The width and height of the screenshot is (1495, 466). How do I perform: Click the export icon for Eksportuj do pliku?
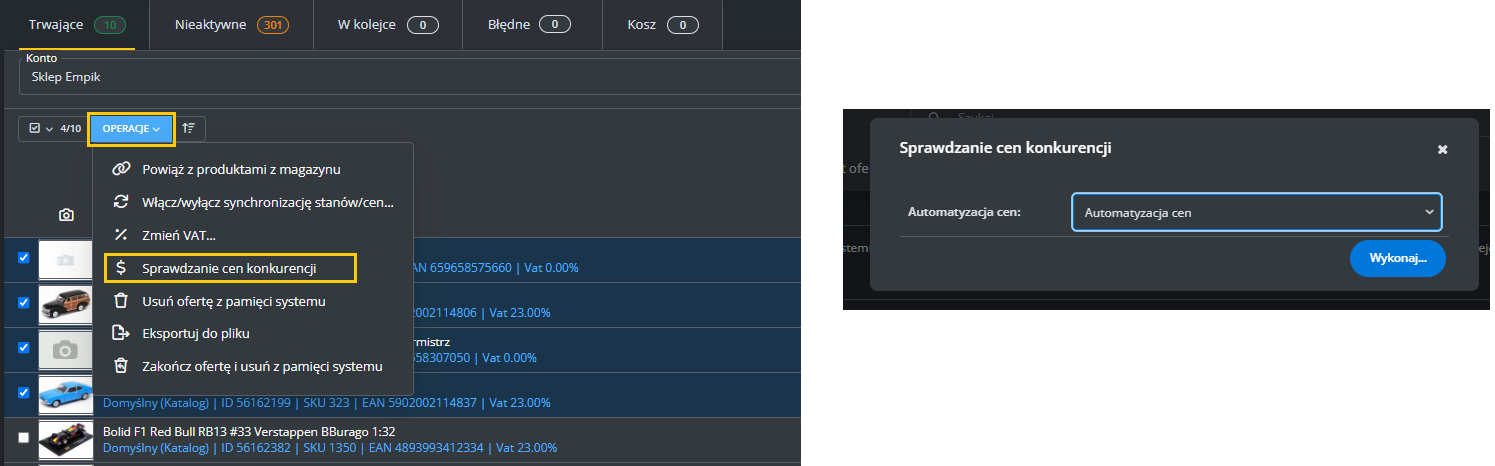[x=121, y=333]
